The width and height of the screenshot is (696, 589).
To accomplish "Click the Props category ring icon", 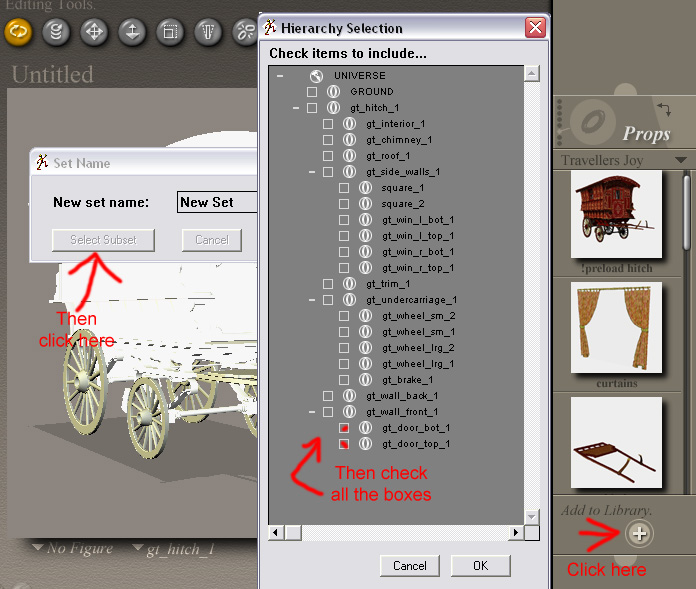I will [x=593, y=121].
